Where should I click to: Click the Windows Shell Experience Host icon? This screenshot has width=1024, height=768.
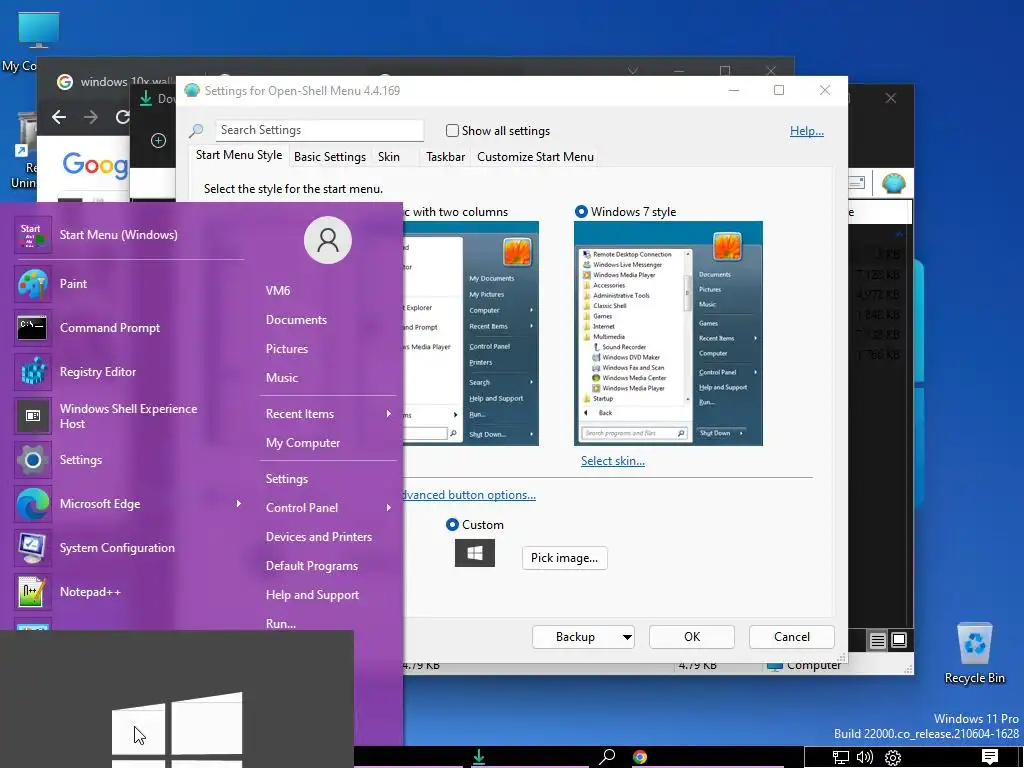click(33, 416)
